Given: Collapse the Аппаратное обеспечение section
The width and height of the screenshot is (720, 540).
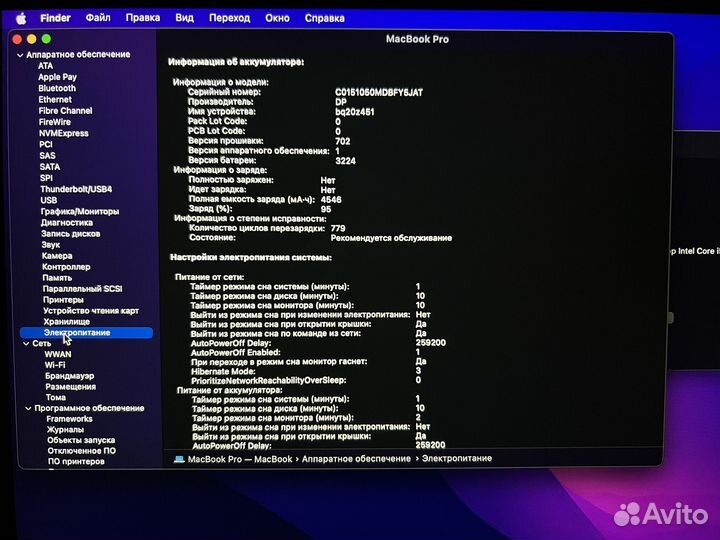Looking at the screenshot, I should (x=20, y=55).
